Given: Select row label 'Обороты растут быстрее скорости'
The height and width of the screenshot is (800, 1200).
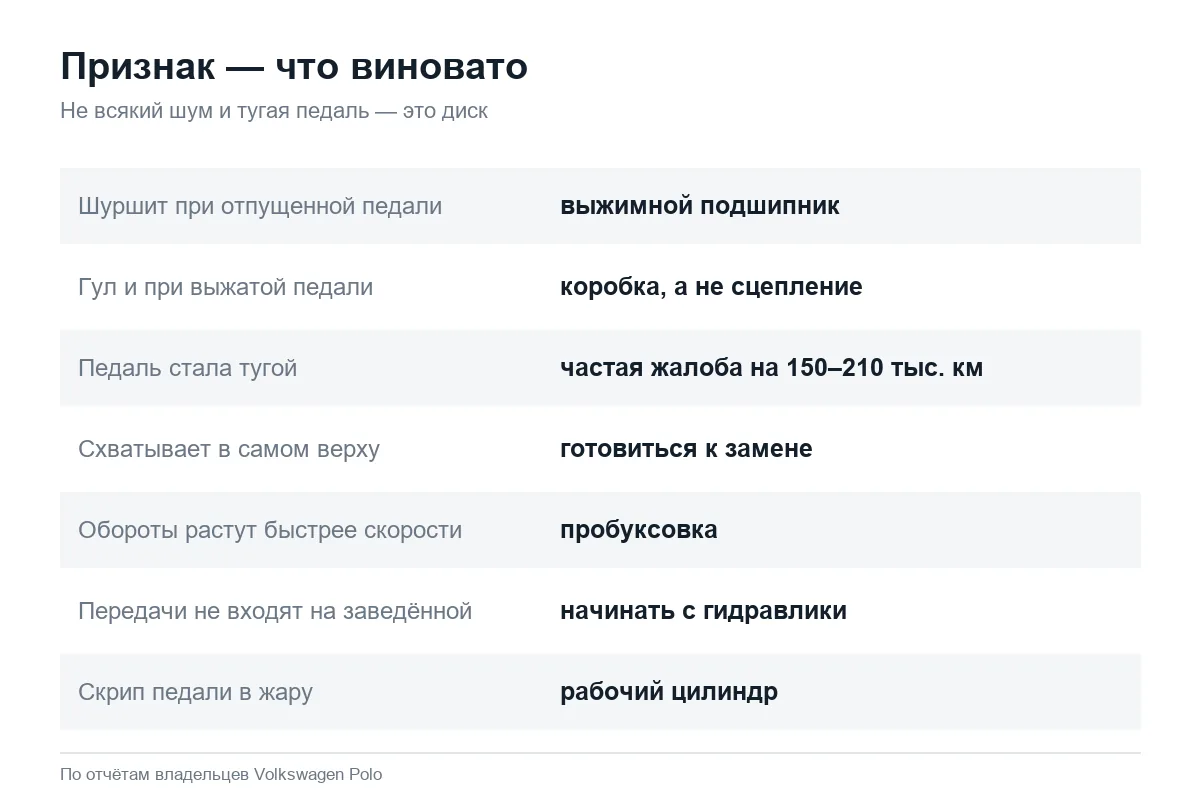Looking at the screenshot, I should [270, 530].
